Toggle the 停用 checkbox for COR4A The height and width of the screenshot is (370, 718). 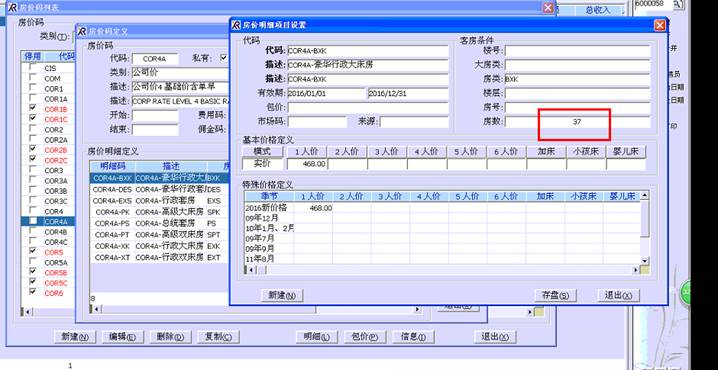[x=33, y=221]
